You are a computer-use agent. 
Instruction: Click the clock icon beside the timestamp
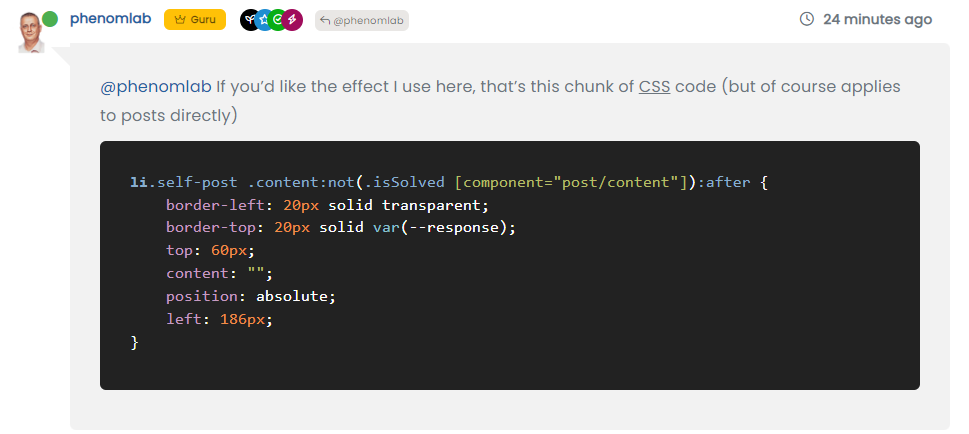[807, 19]
